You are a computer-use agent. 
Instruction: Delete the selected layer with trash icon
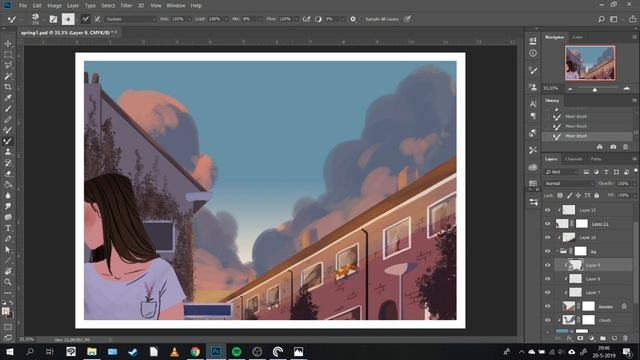coord(625,338)
